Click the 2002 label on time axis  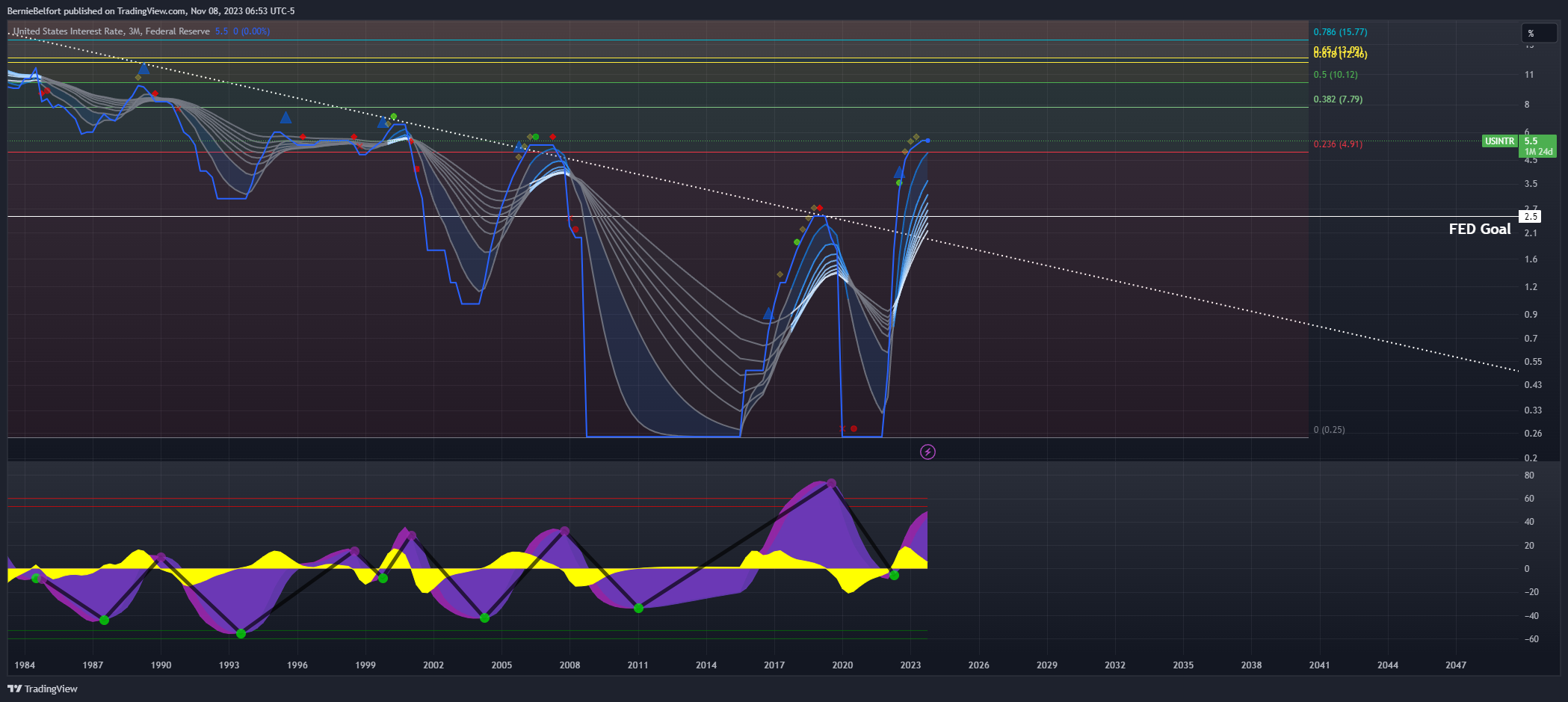click(433, 665)
